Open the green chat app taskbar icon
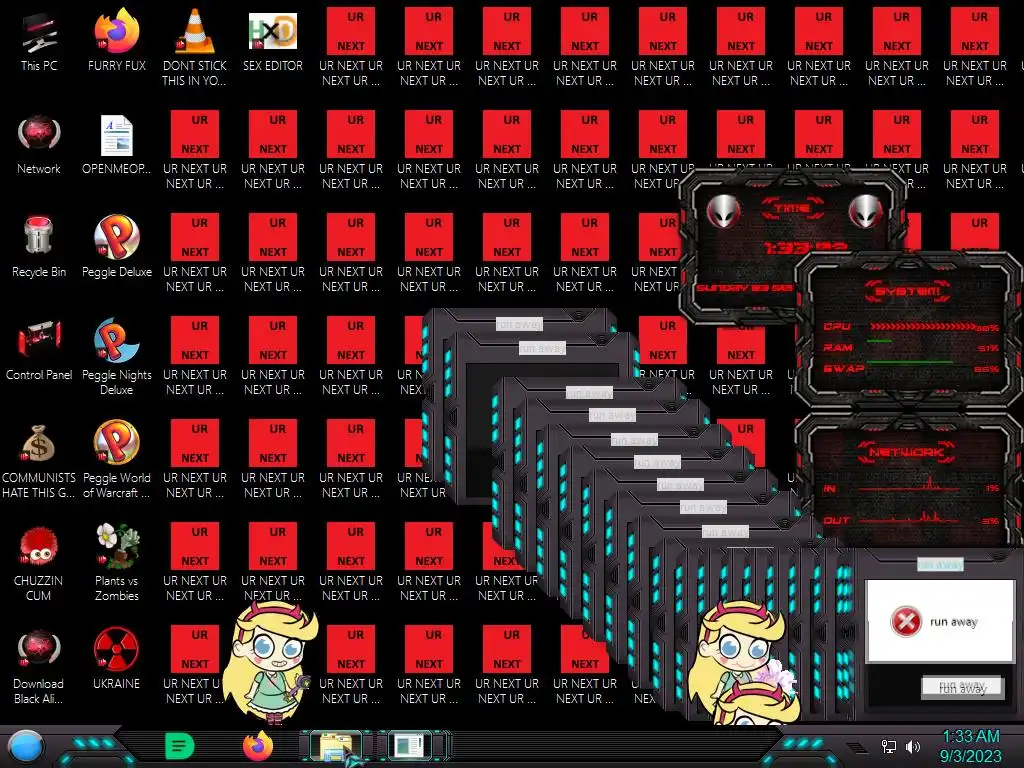The width and height of the screenshot is (1024, 768). tap(180, 746)
